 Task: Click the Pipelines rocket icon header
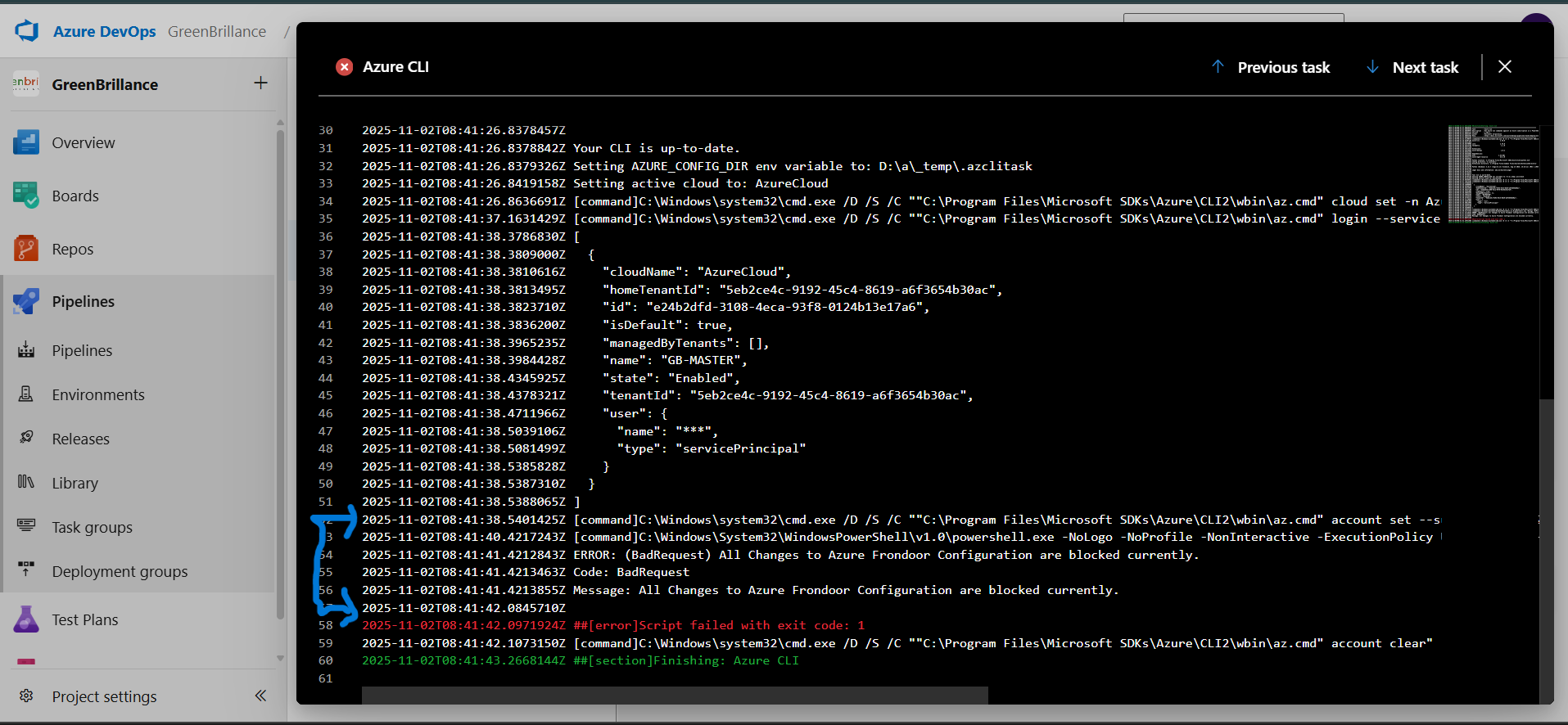click(x=26, y=301)
